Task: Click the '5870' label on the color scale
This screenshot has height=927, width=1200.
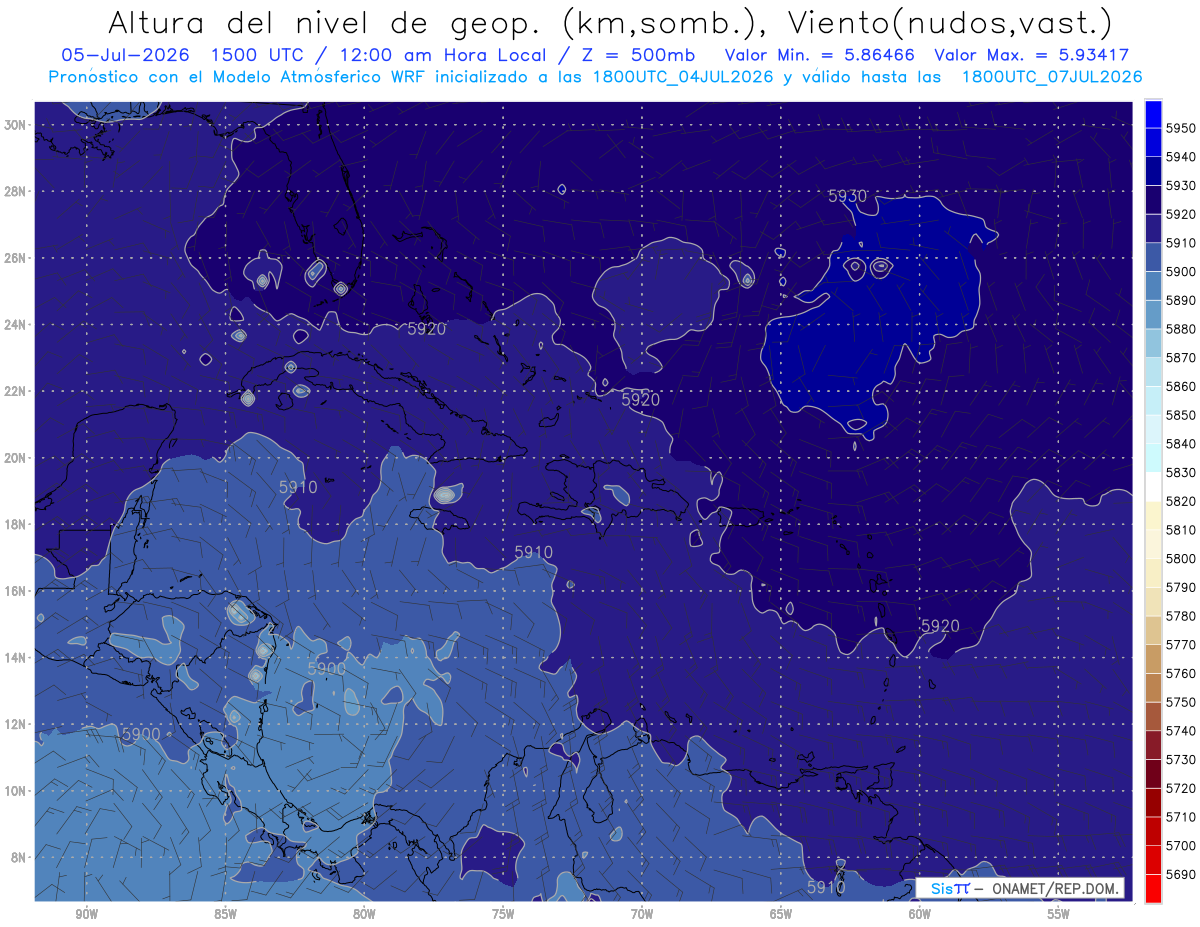Action: coord(1180,358)
